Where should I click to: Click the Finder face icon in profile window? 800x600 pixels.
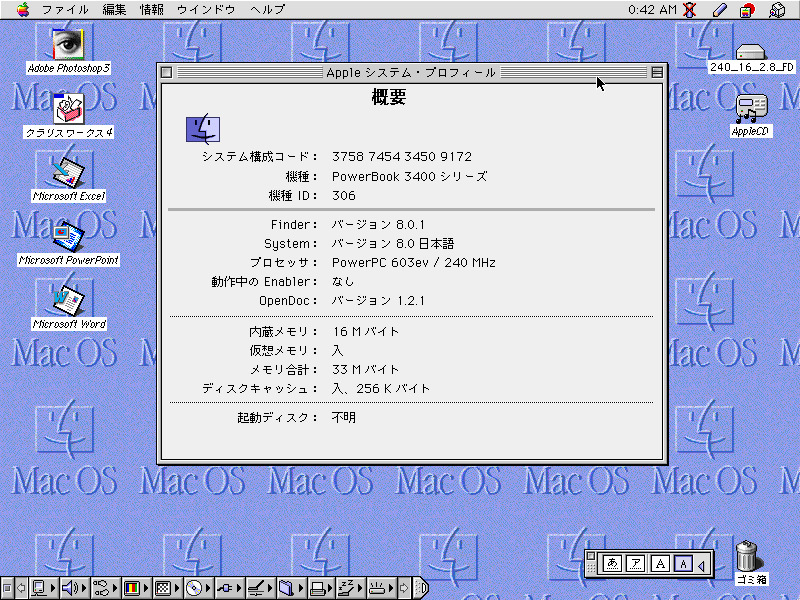pyautogui.click(x=203, y=129)
